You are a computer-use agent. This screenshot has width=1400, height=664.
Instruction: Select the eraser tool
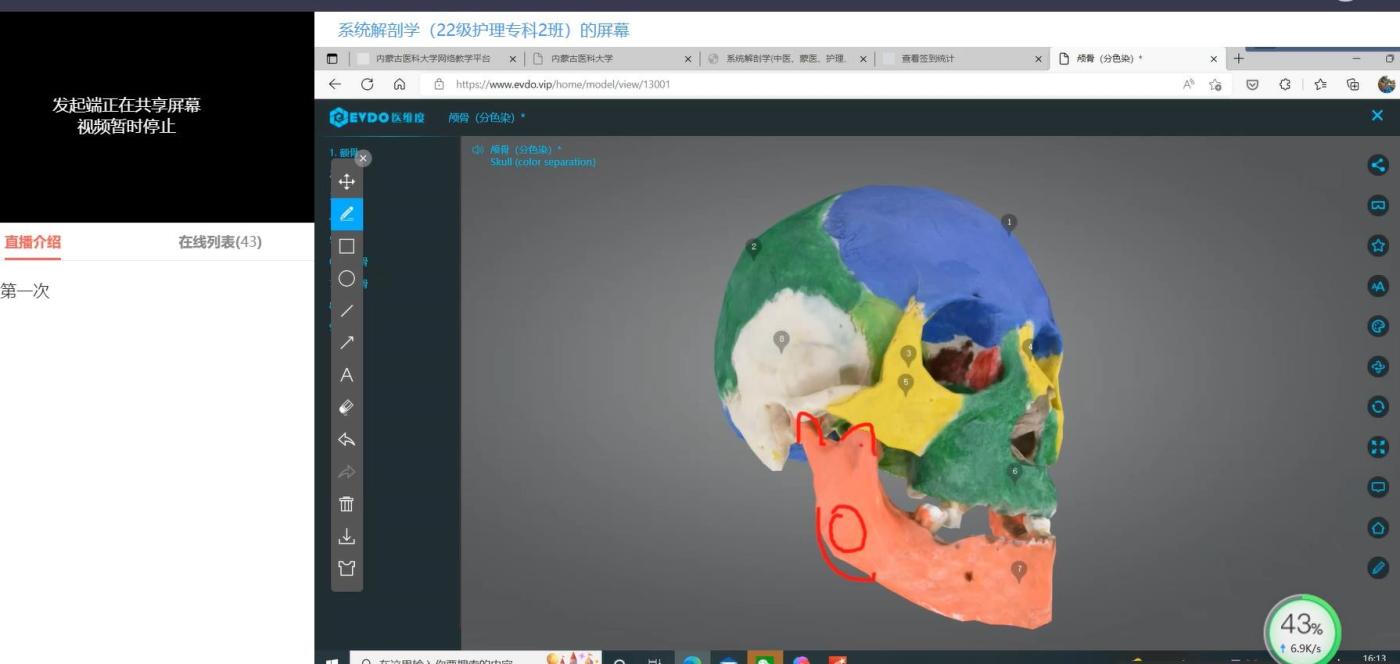[347, 407]
